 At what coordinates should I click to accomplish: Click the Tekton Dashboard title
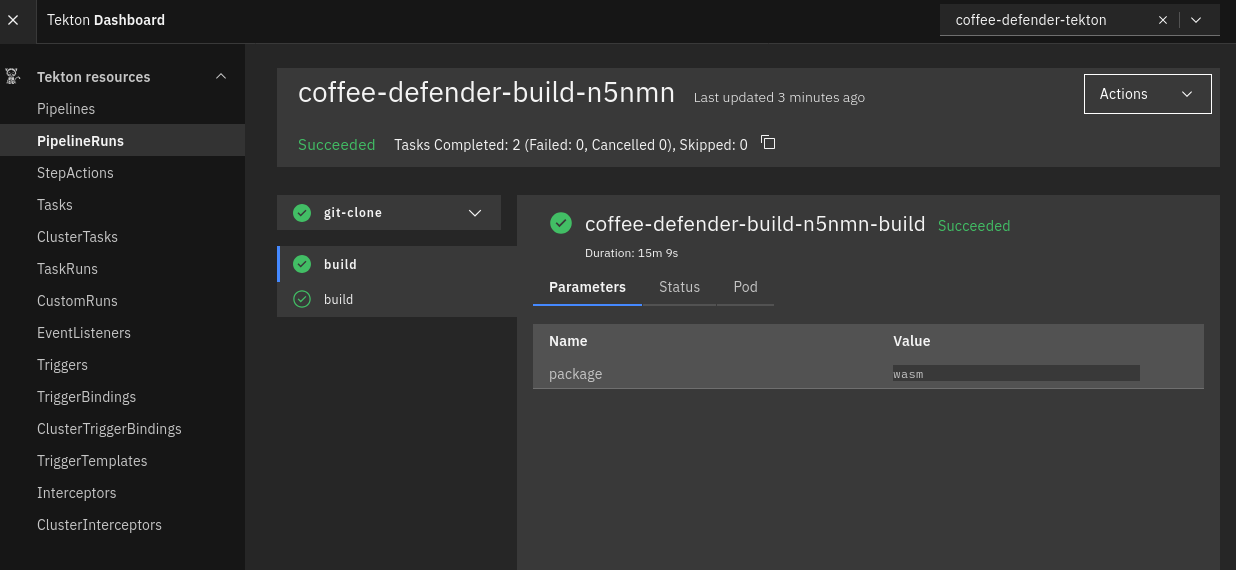click(106, 20)
